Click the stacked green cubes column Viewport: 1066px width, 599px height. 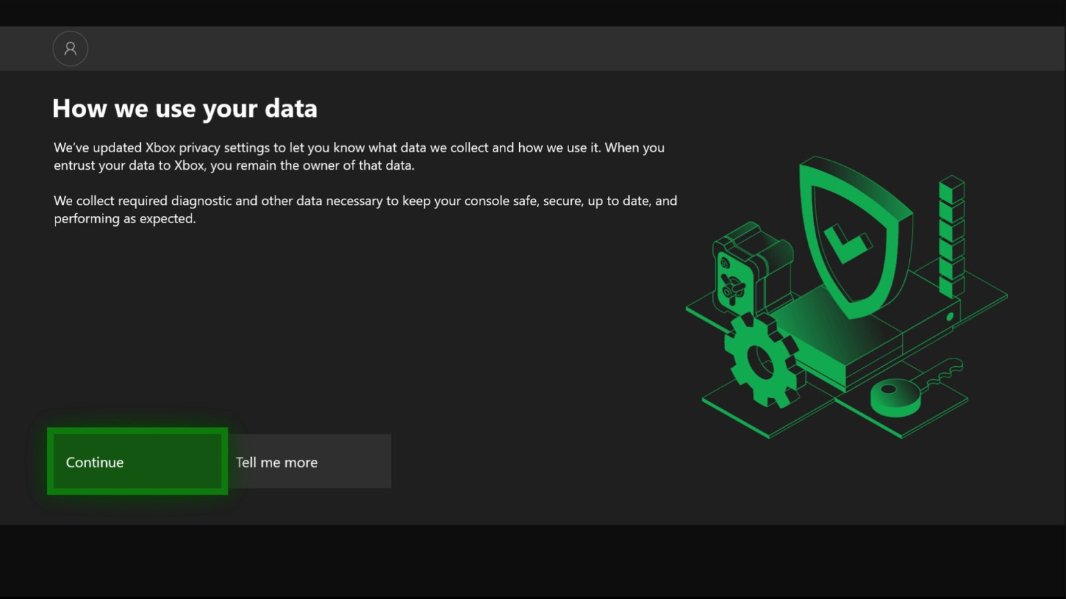(x=951, y=238)
